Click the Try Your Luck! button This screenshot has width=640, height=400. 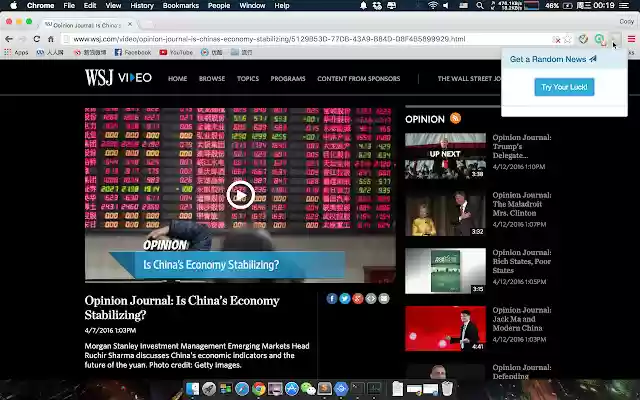564,87
